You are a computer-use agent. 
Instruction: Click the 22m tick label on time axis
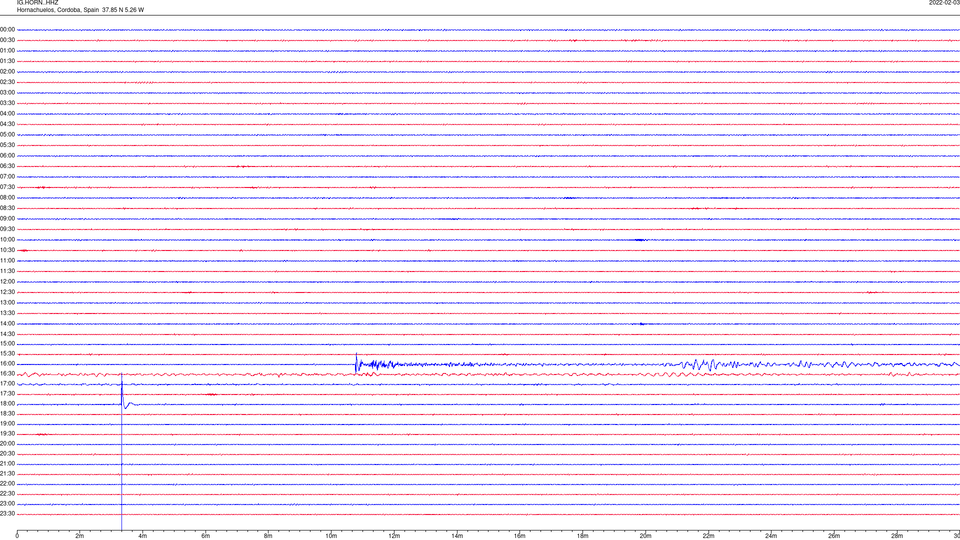pyautogui.click(x=708, y=536)
